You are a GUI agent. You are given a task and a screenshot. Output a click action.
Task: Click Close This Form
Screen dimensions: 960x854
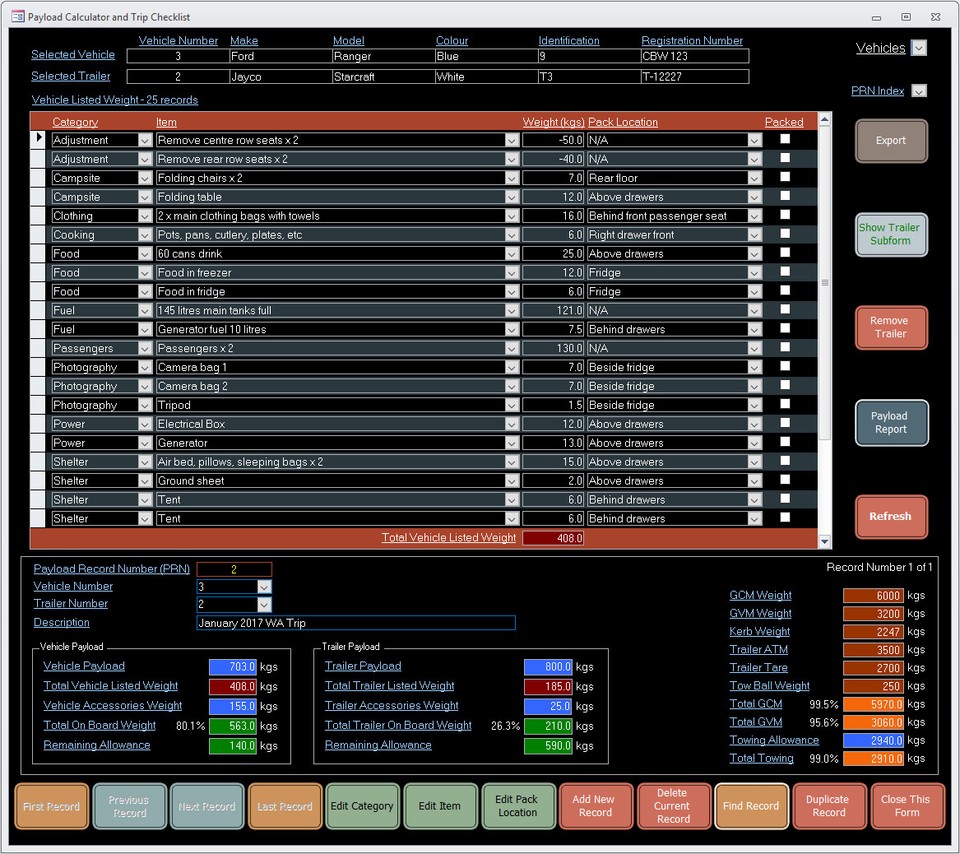coord(907,806)
